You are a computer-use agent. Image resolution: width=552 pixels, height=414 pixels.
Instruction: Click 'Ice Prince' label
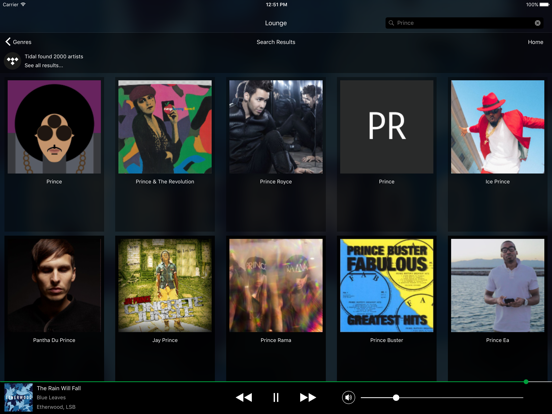pyautogui.click(x=497, y=182)
